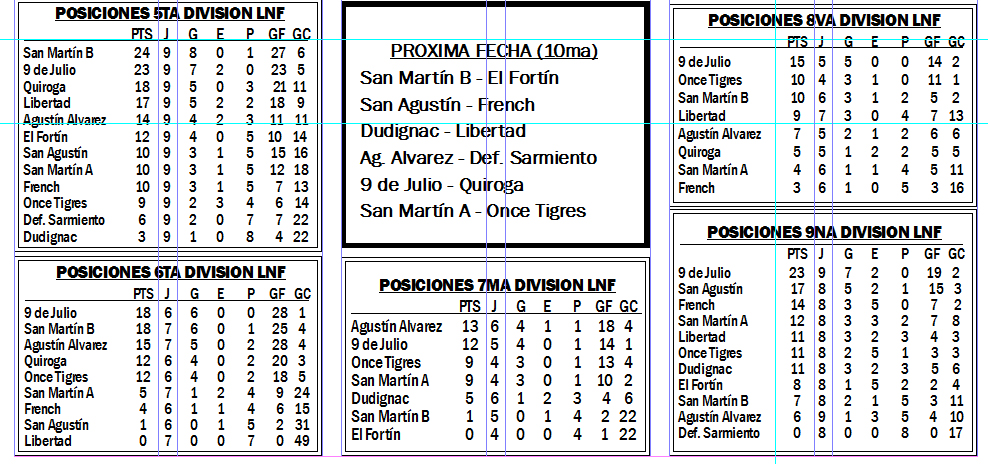Click Dudignac in the 5TA Division table

pos(49,237)
